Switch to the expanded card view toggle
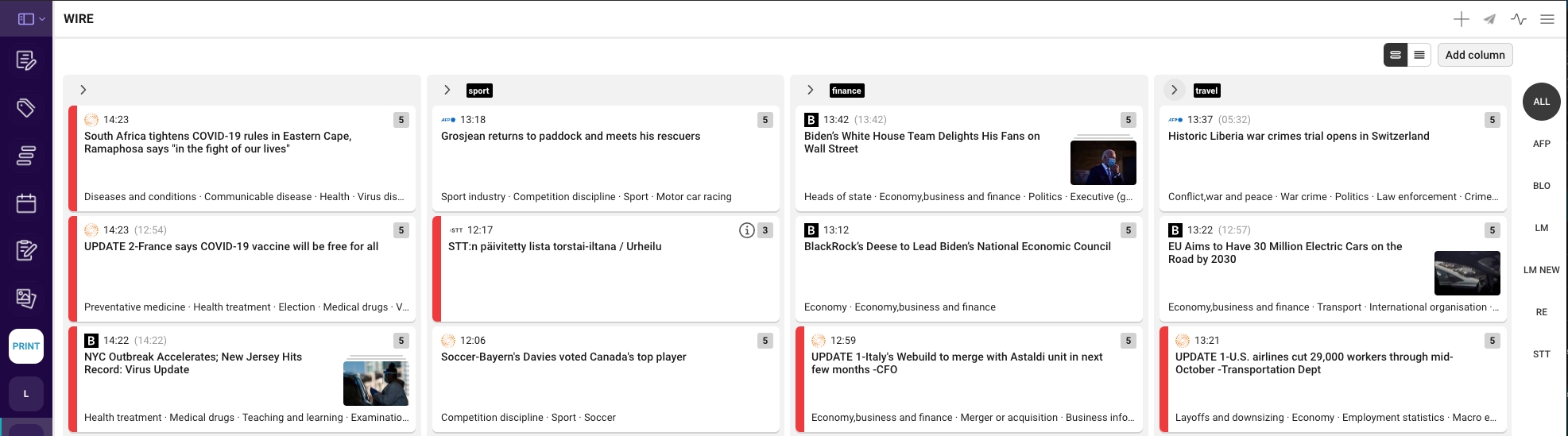Image resolution: width=1568 pixels, height=436 pixels. (x=1395, y=55)
